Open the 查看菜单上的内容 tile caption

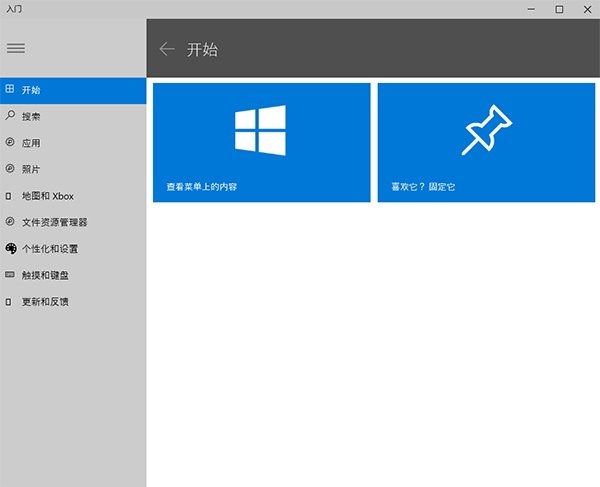coord(202,187)
